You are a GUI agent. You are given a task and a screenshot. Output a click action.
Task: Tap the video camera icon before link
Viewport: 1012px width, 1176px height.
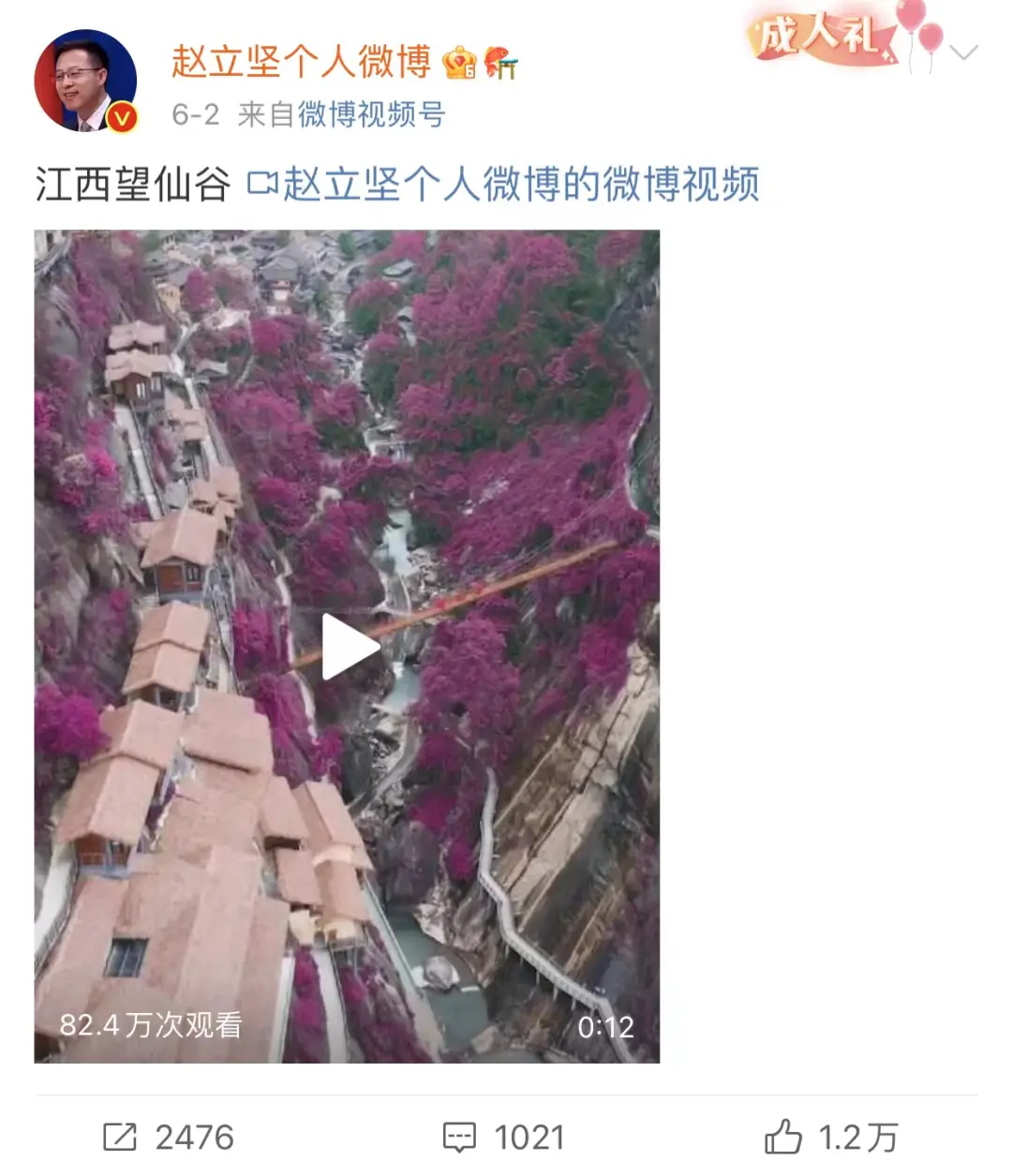click(x=262, y=184)
